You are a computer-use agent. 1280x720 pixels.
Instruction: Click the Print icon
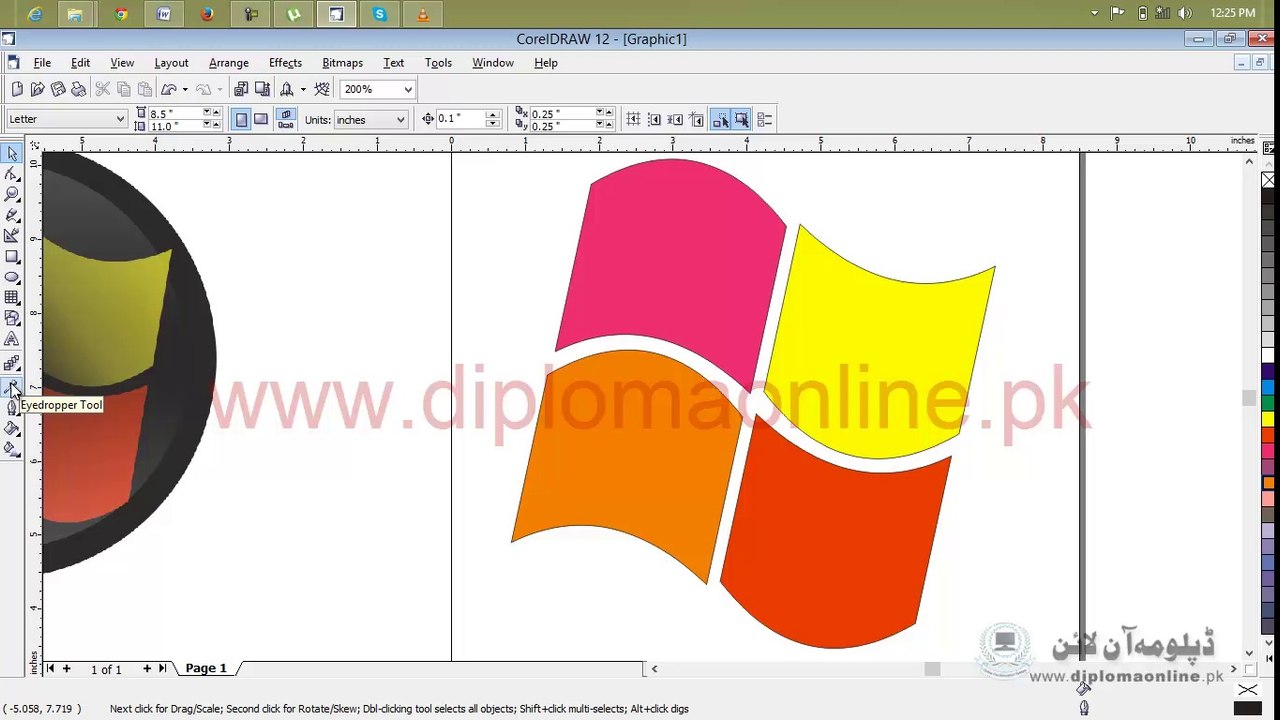(78, 90)
